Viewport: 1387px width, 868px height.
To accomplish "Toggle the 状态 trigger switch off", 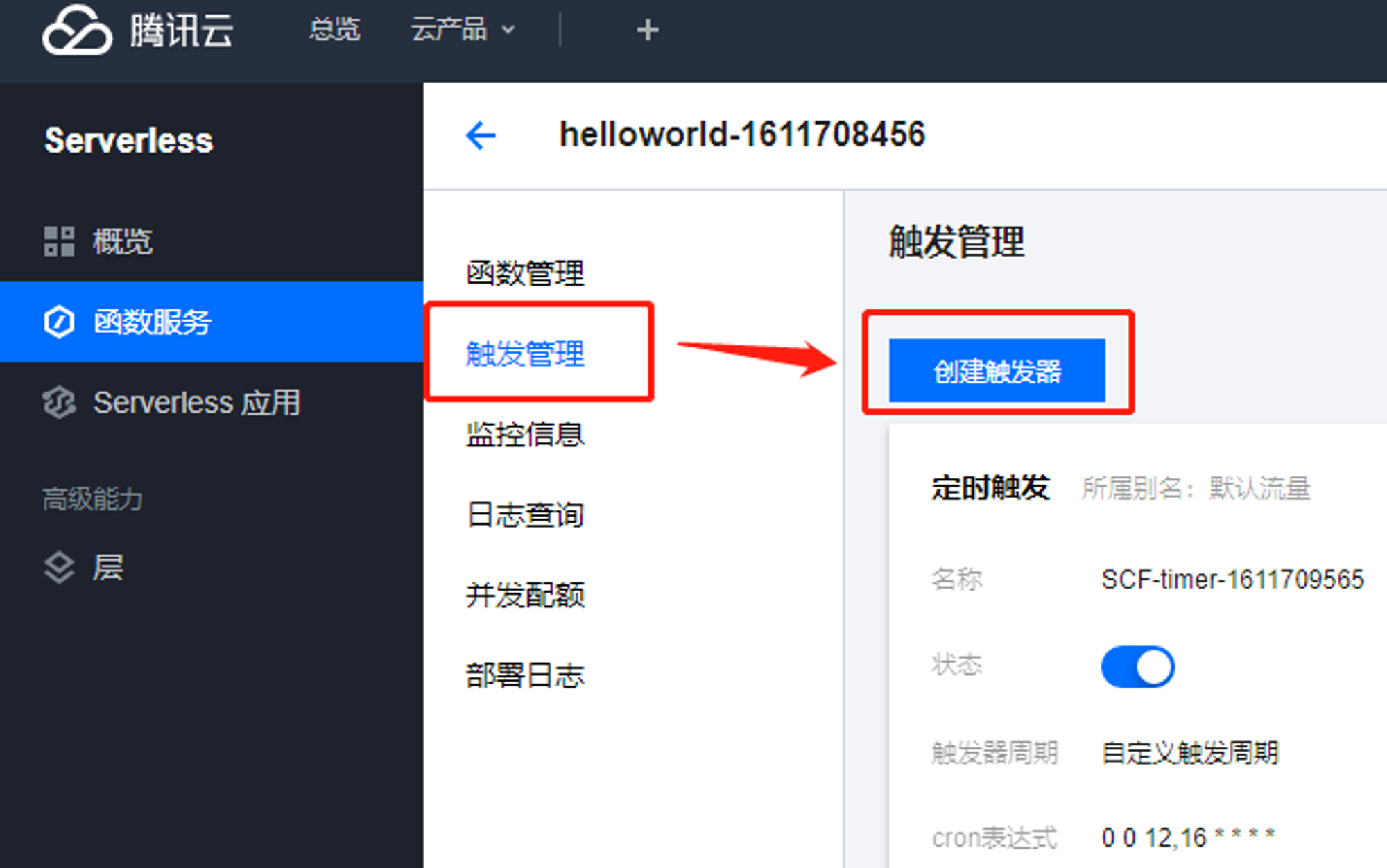I will click(x=1137, y=667).
